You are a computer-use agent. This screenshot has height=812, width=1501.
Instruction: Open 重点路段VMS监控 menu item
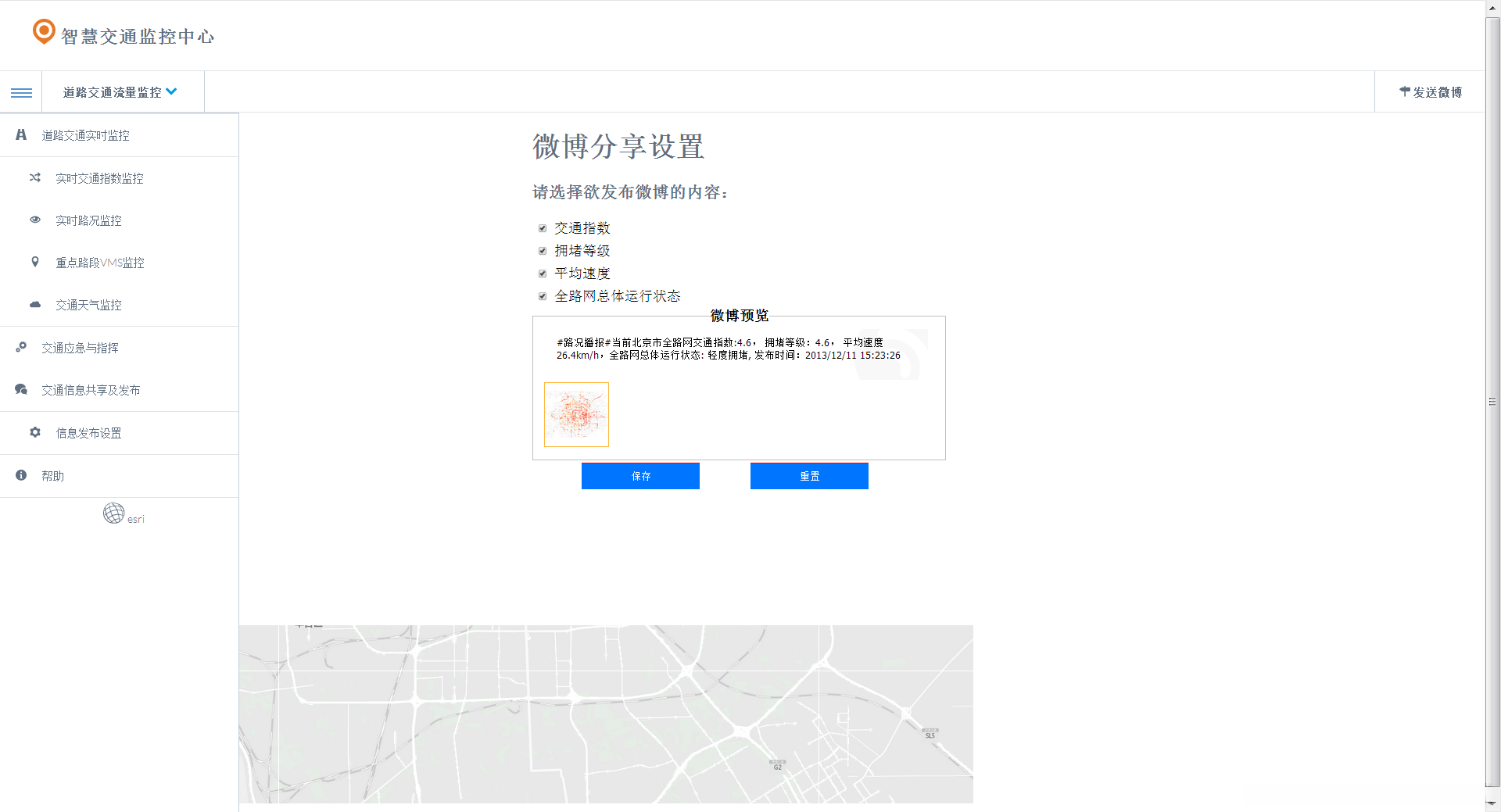point(119,263)
